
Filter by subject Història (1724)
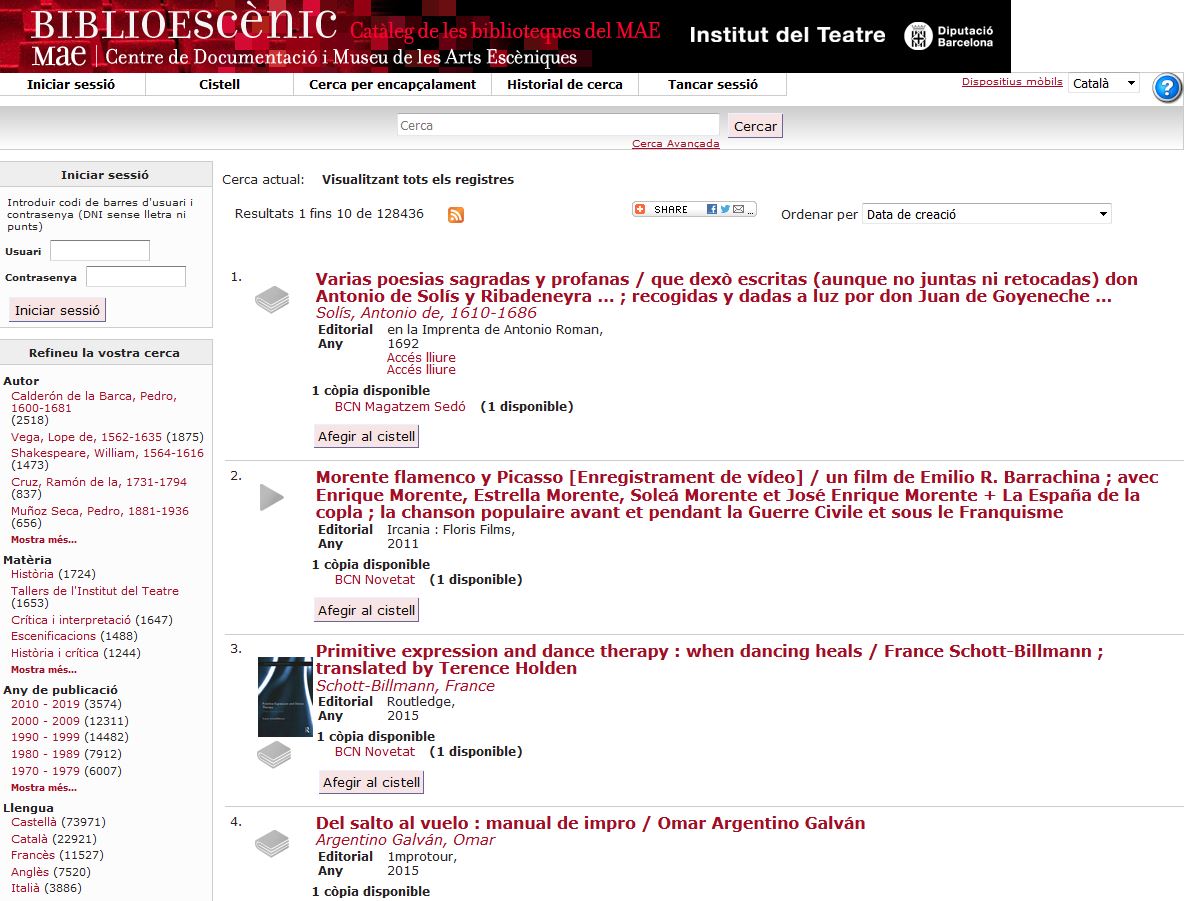(32, 575)
